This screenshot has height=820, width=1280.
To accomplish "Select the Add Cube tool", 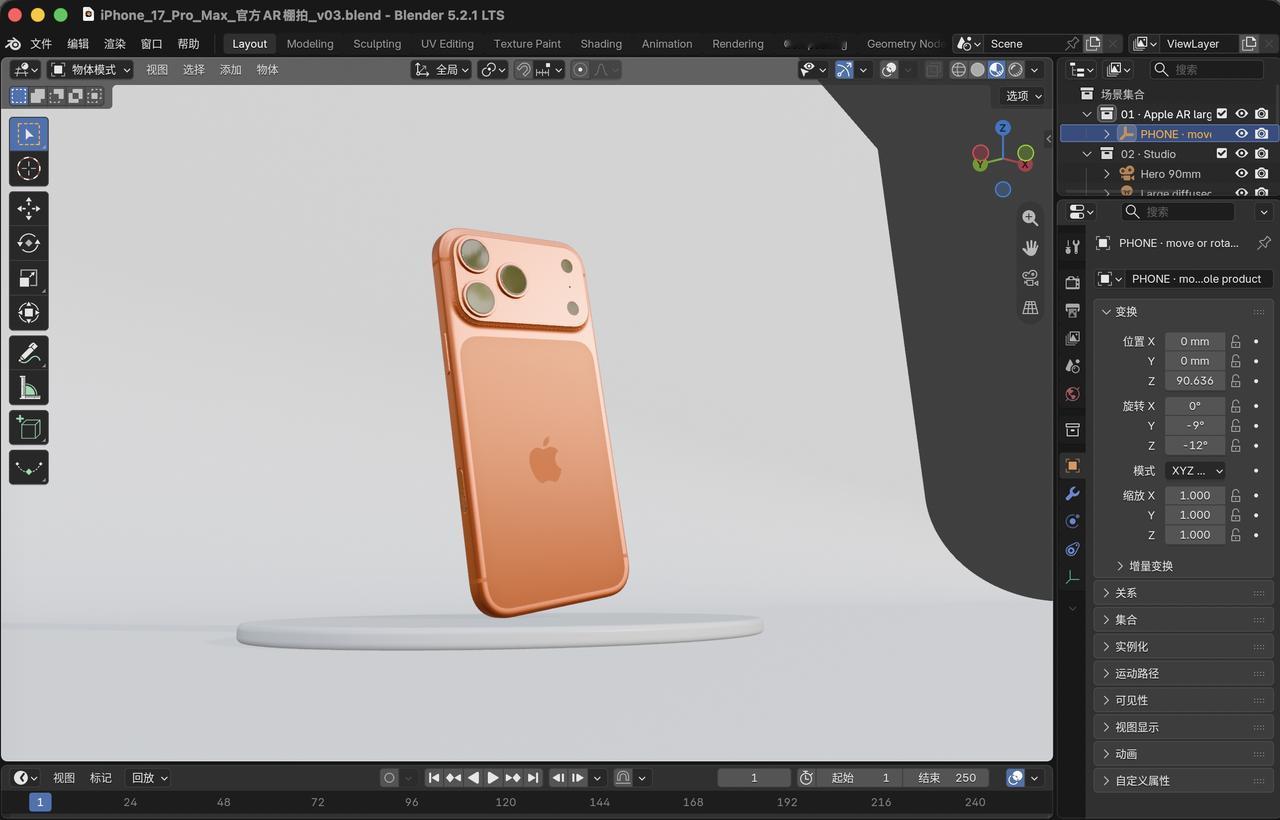I will coord(29,428).
